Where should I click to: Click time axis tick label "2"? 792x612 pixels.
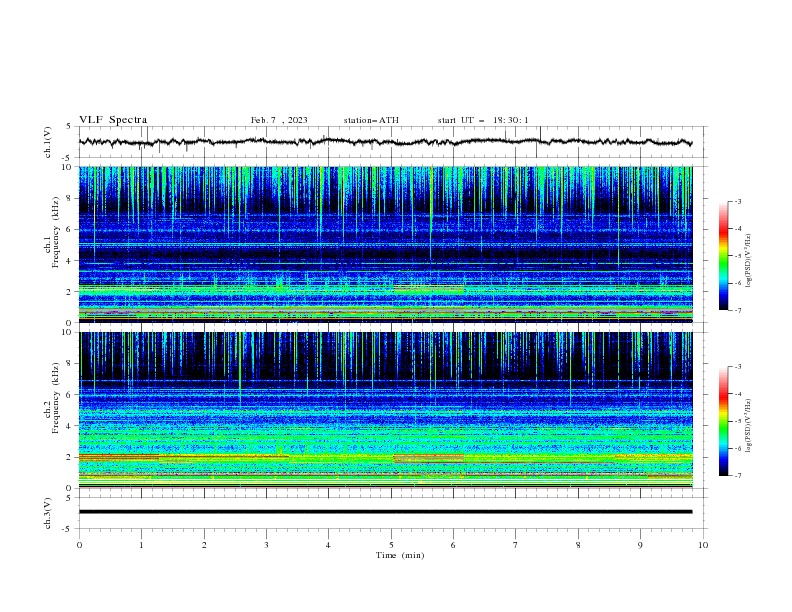(204, 545)
